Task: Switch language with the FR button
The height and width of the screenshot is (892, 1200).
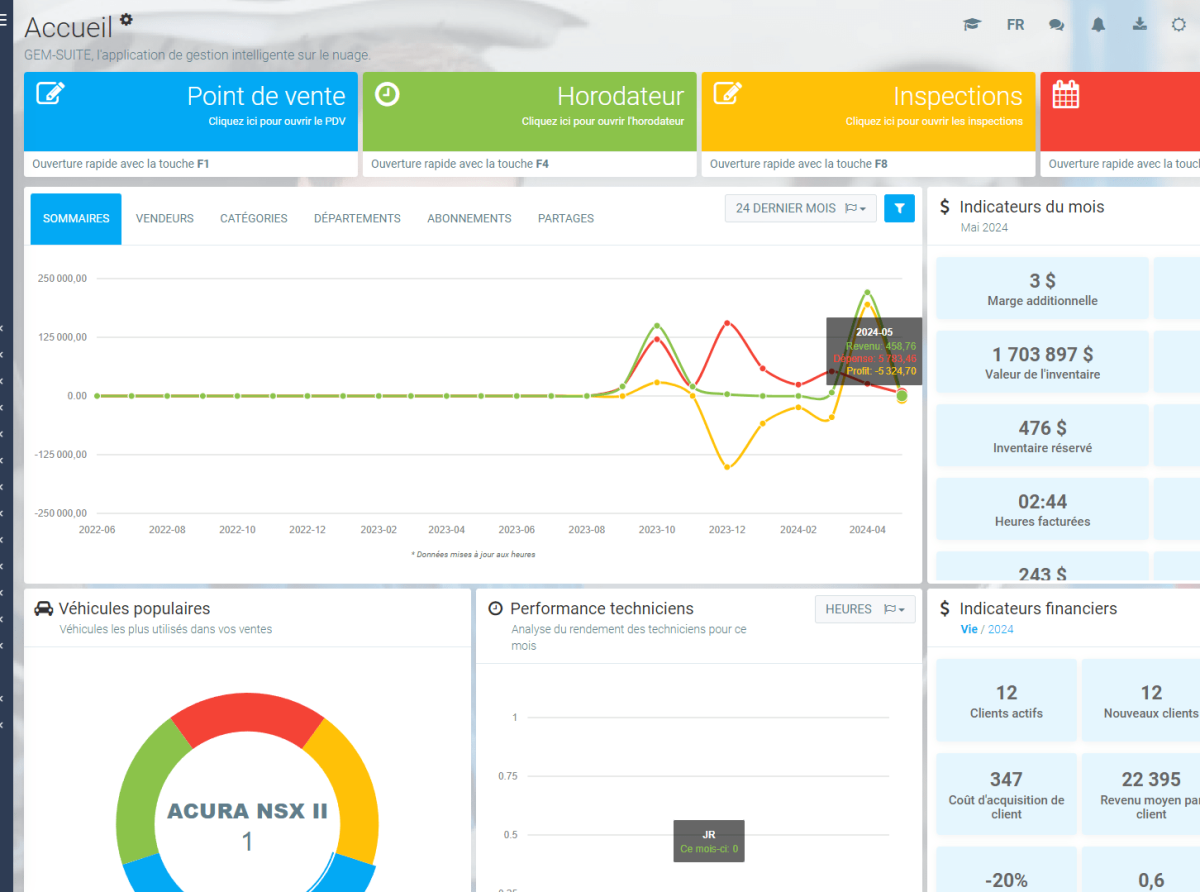Action: coord(1015,25)
